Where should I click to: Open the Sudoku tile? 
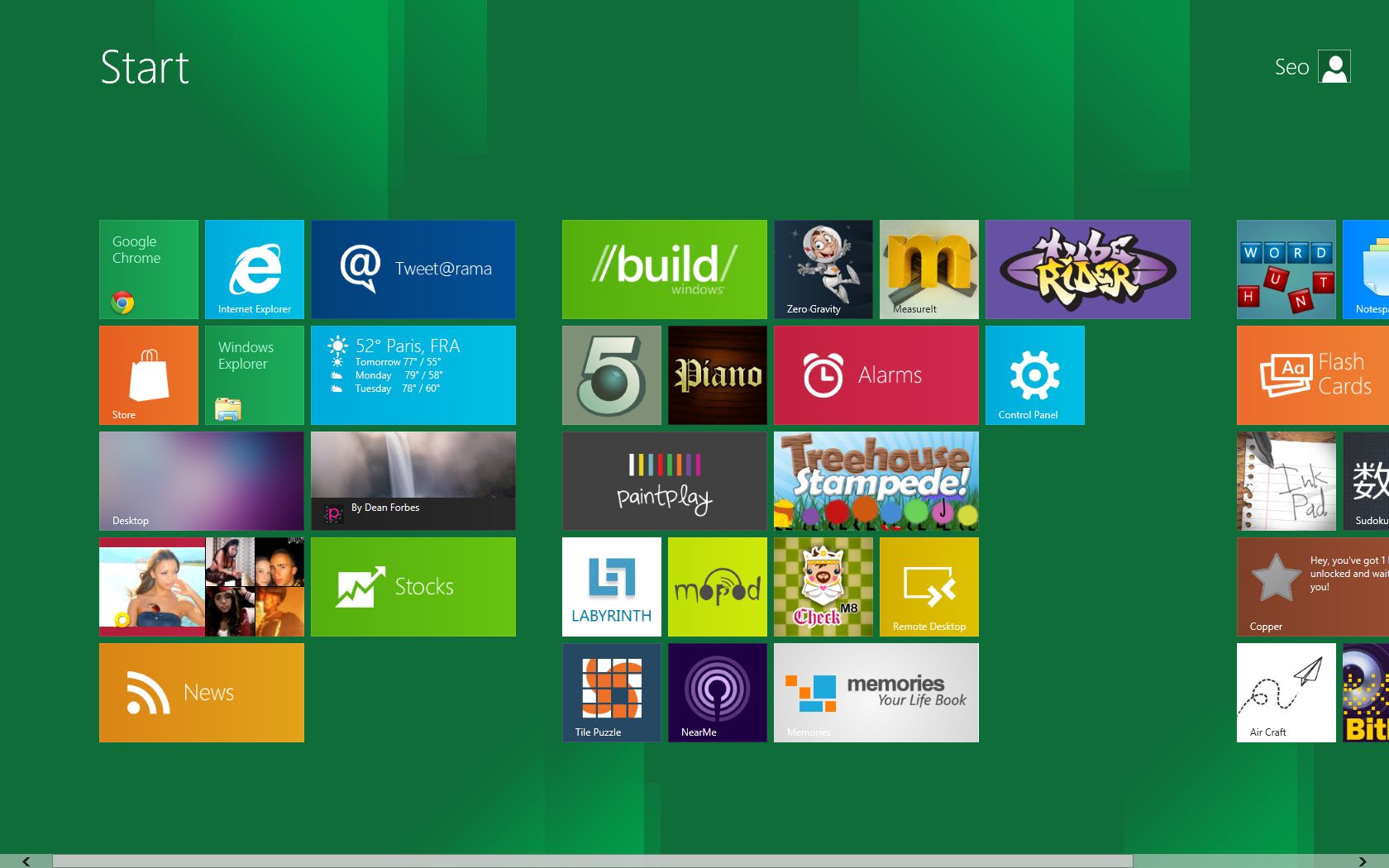1366,481
